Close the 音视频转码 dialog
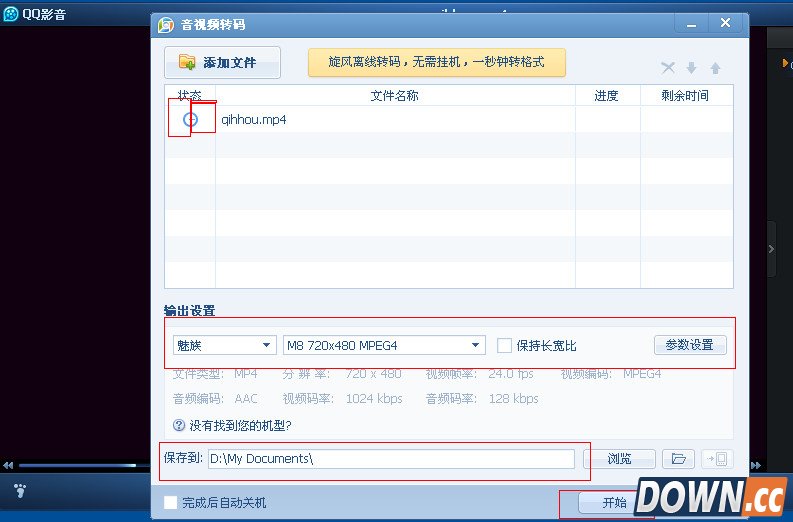This screenshot has width=793, height=522. [x=725, y=23]
